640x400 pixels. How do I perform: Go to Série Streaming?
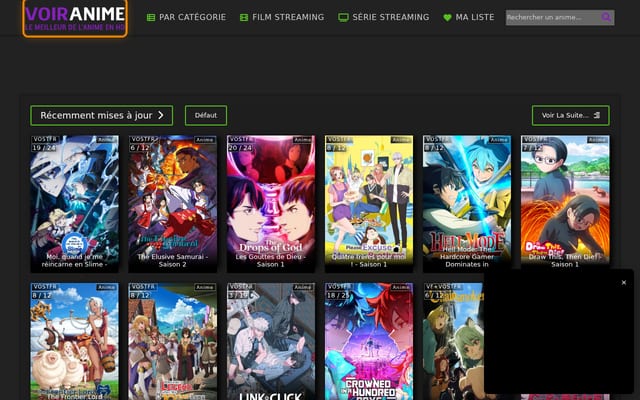384,17
